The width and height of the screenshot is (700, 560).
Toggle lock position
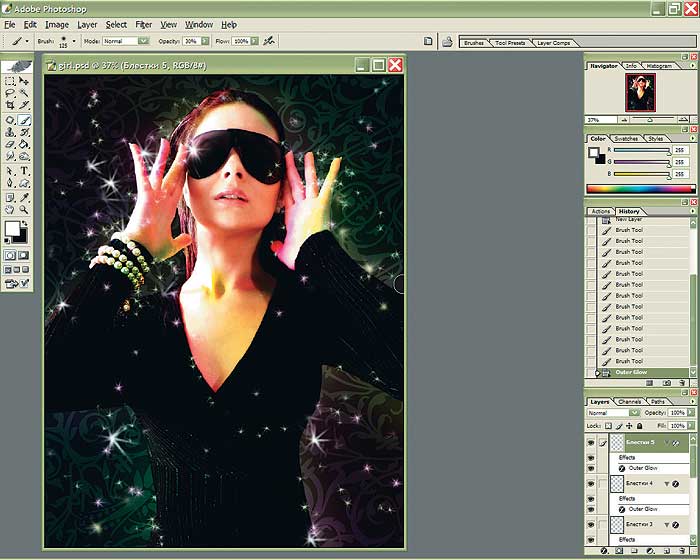(629, 426)
